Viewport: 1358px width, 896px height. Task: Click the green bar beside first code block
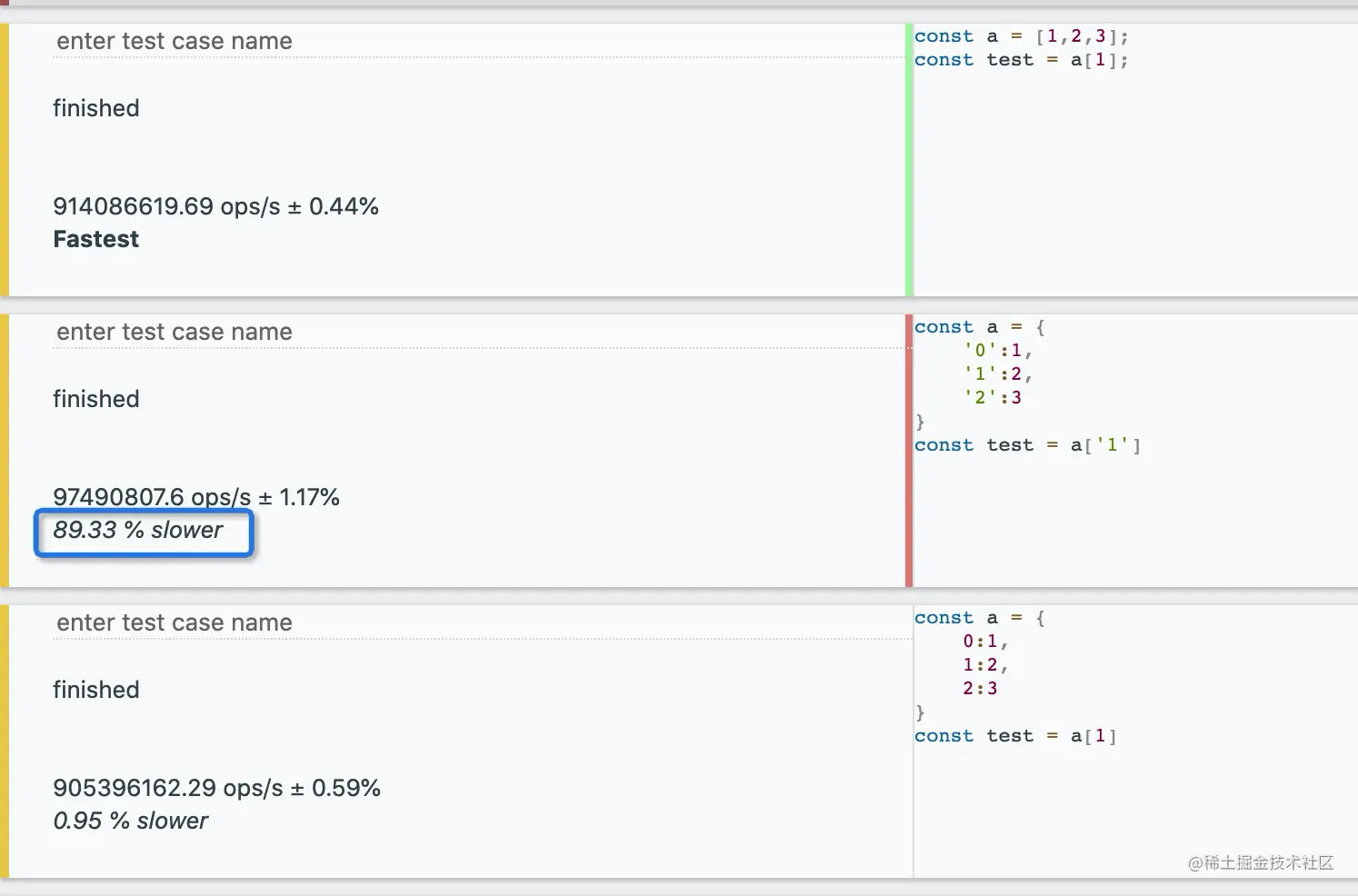coord(909,160)
